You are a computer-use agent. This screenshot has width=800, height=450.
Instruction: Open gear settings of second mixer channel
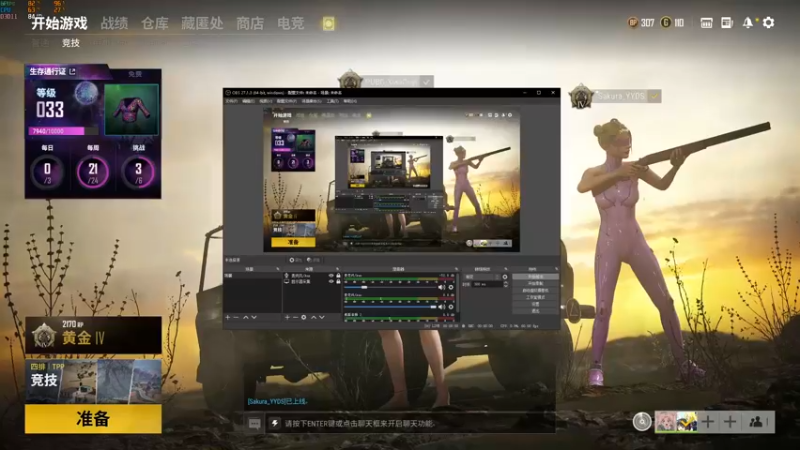point(451,307)
